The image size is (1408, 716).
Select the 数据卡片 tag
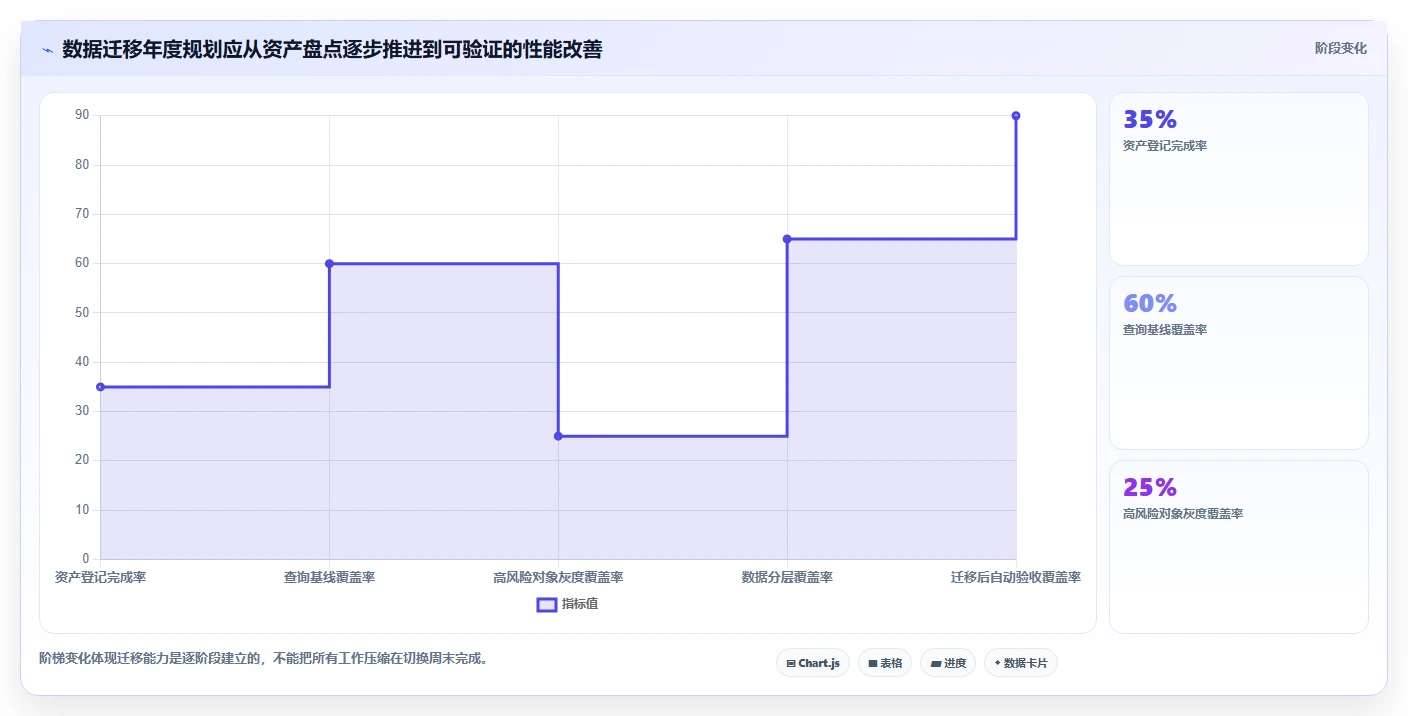pos(1021,663)
